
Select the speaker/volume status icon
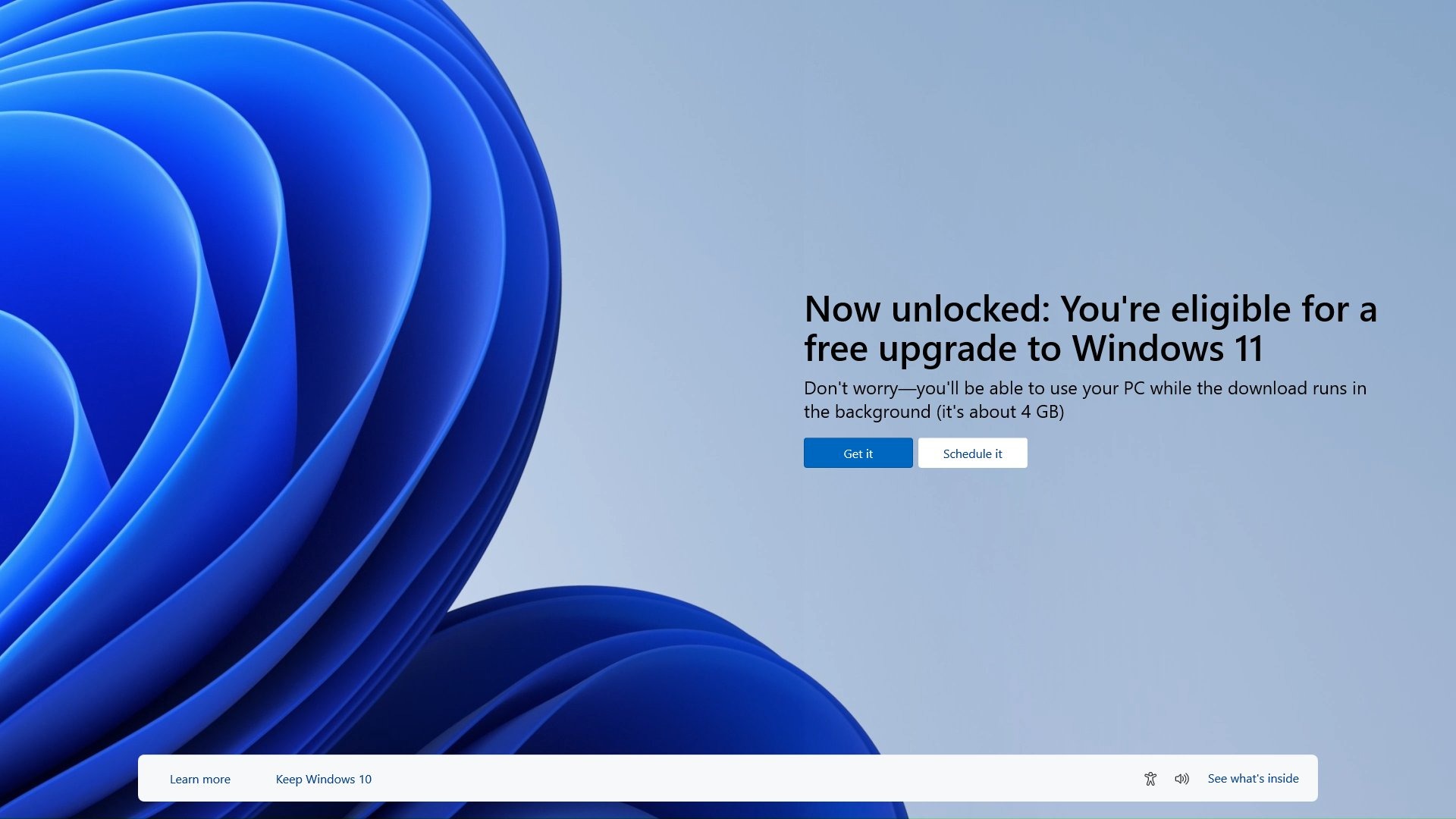pyautogui.click(x=1181, y=778)
